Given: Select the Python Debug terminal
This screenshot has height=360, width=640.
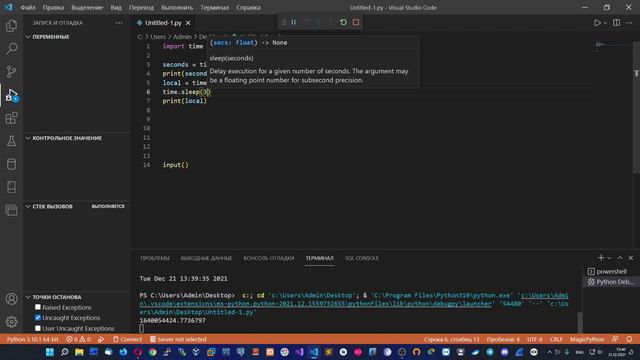Looking at the screenshot, I should click(x=610, y=282).
